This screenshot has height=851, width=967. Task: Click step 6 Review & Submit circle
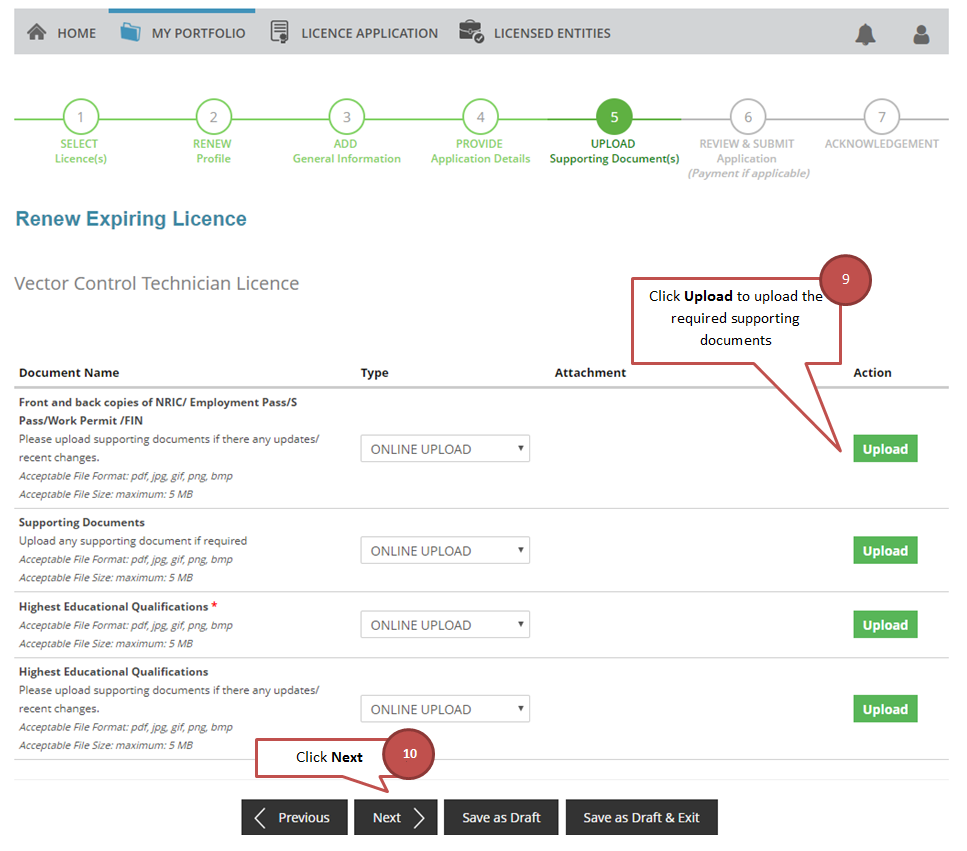pyautogui.click(x=747, y=117)
